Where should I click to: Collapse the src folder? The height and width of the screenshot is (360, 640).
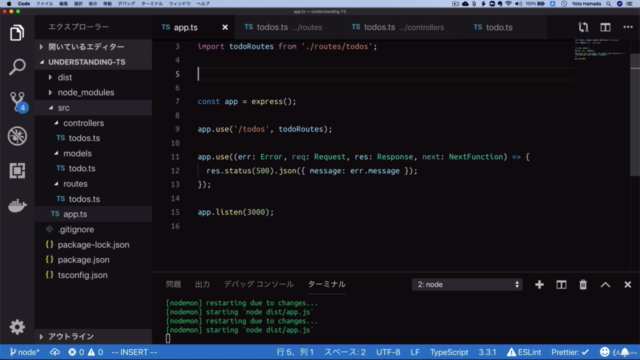click(93, 108)
